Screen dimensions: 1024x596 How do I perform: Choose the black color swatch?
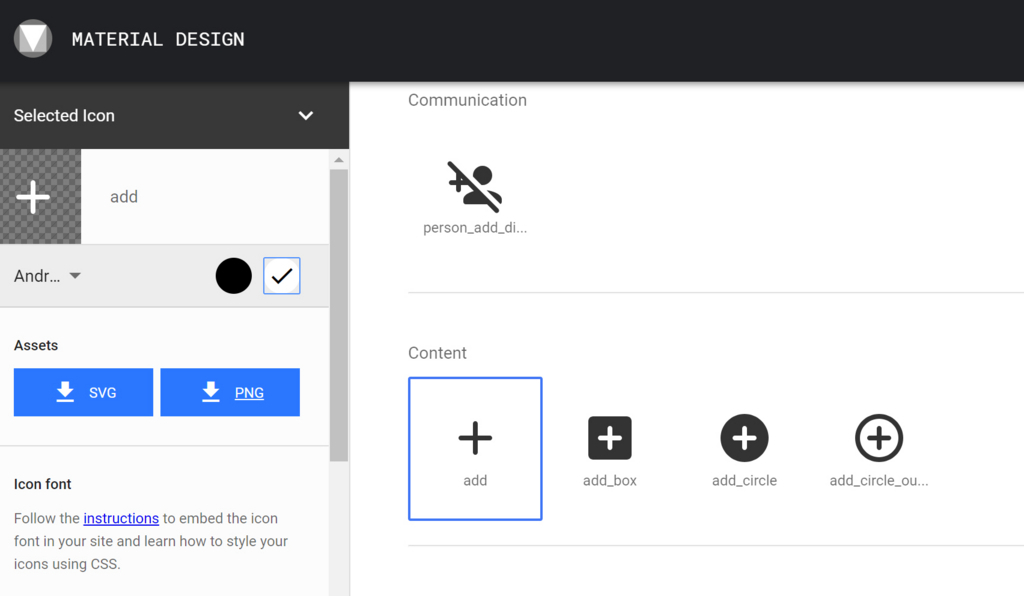coord(234,275)
